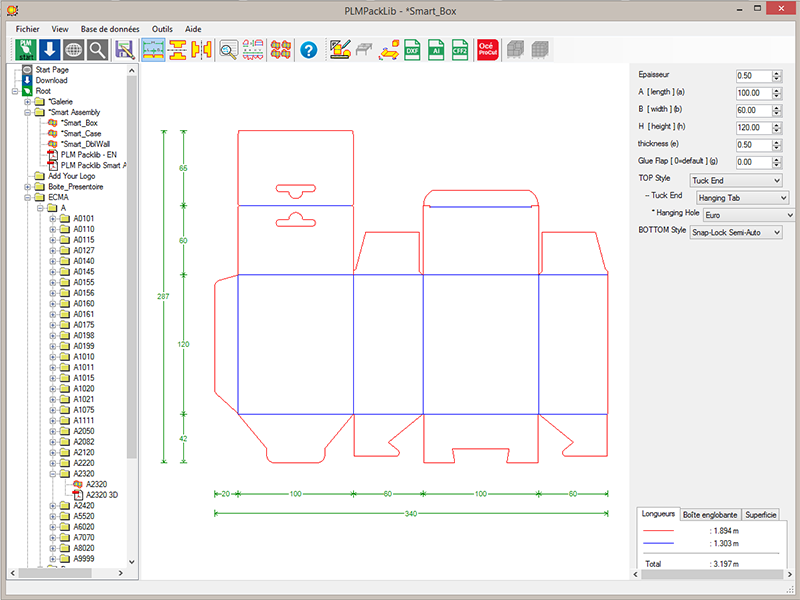Open PLM Packlib - EN document

coord(89,155)
